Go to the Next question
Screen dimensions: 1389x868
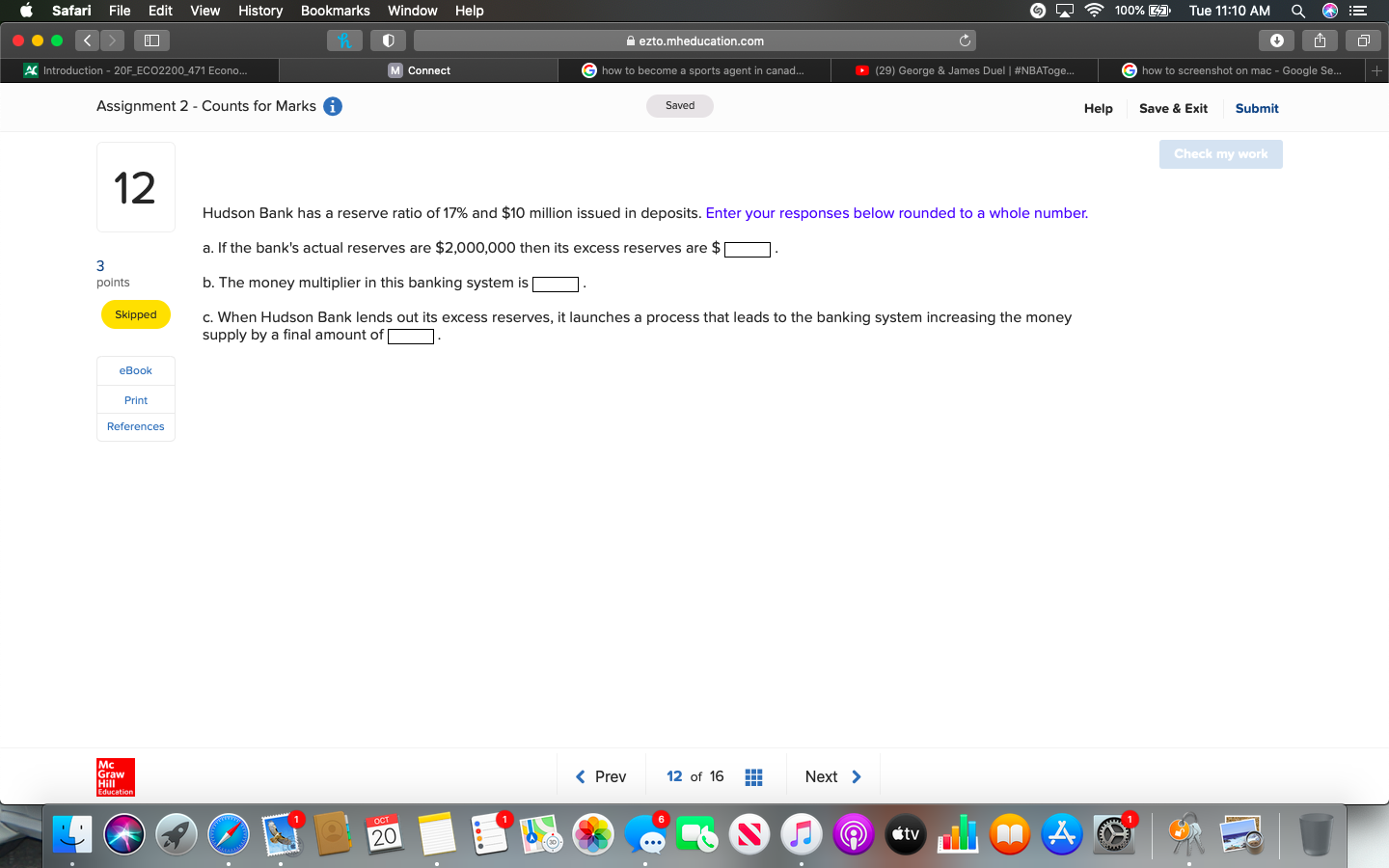pyautogui.click(x=831, y=775)
